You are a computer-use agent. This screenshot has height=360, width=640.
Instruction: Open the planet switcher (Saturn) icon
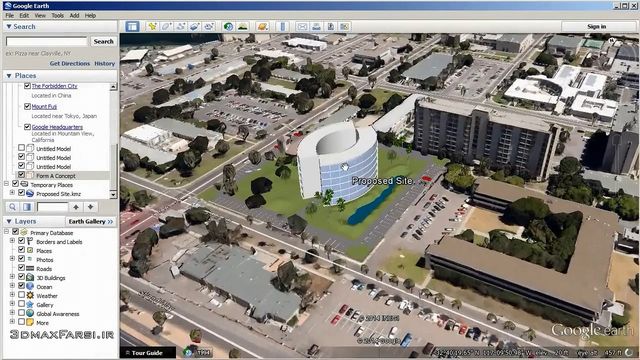coord(262,27)
